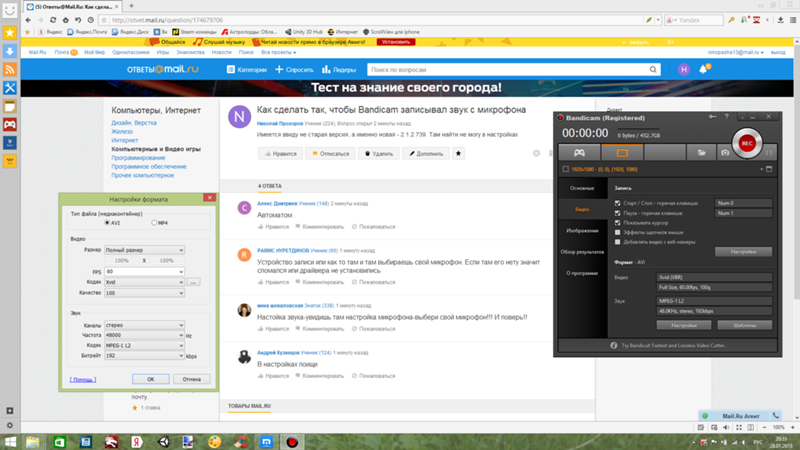Click 'Отмена' in format settings dialog
The height and width of the screenshot is (450, 800).
[x=191, y=379]
